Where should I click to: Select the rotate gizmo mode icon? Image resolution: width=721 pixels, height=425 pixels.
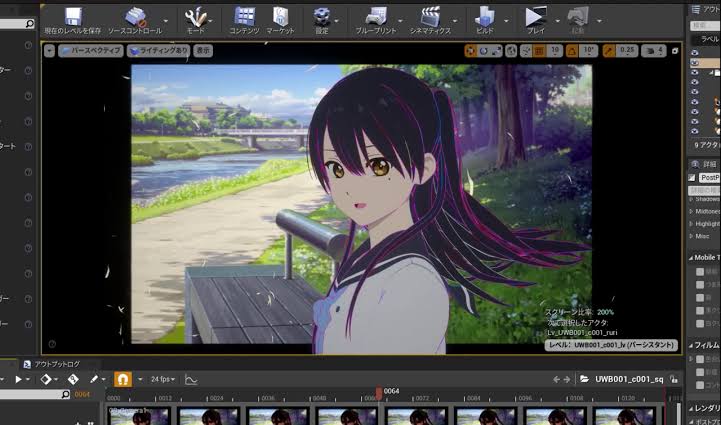483,51
